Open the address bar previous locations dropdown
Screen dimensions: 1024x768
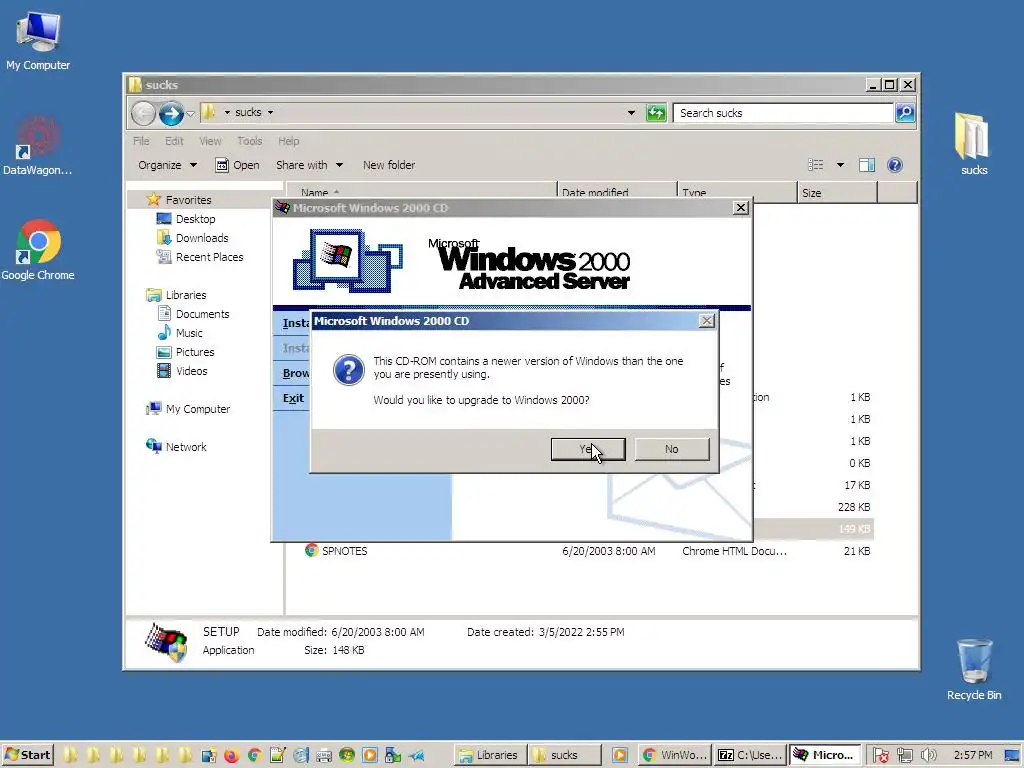tap(631, 113)
